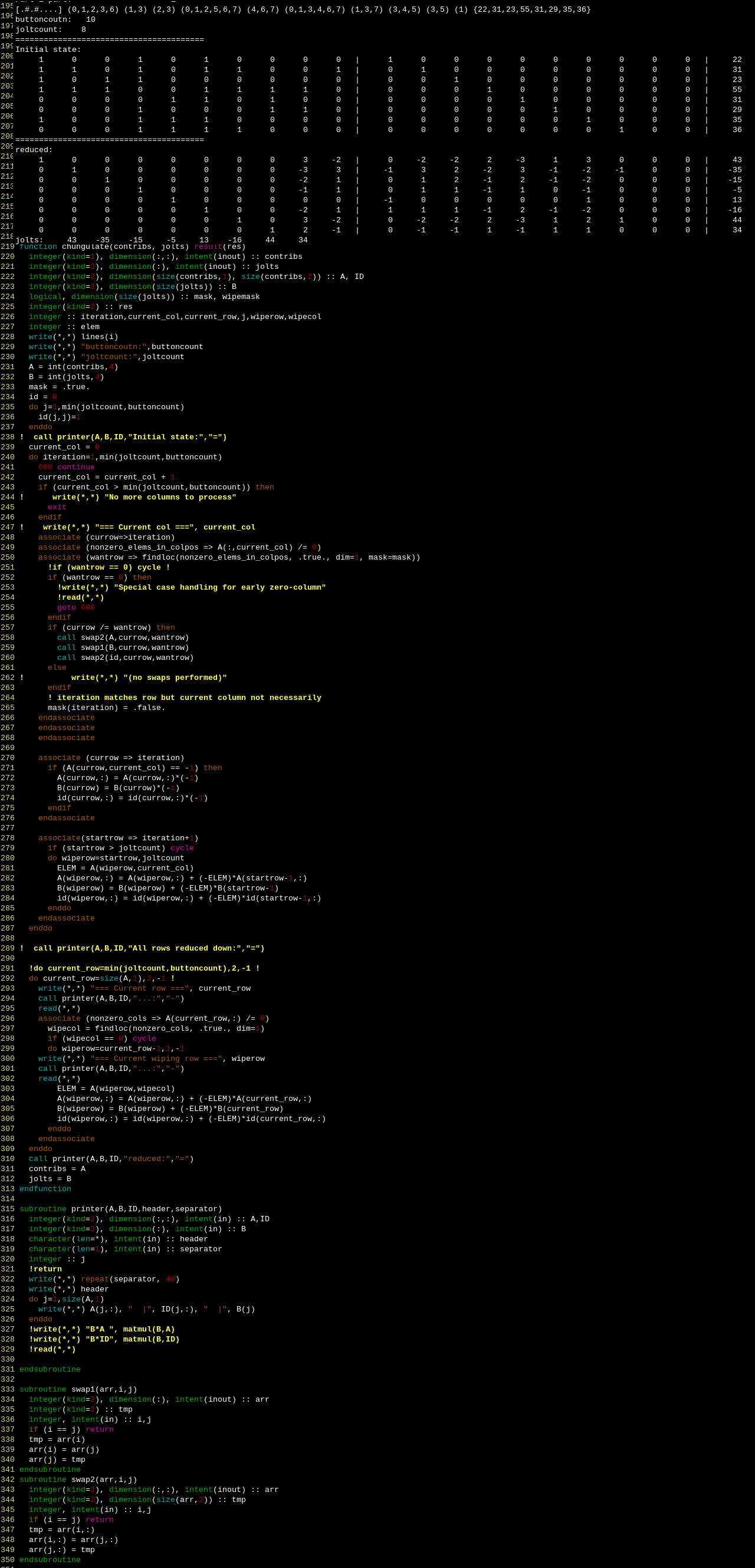This screenshot has height=1568, width=755.
Task: Click the 'integer(kind=2) :: res' declaration
Action: coord(80,307)
